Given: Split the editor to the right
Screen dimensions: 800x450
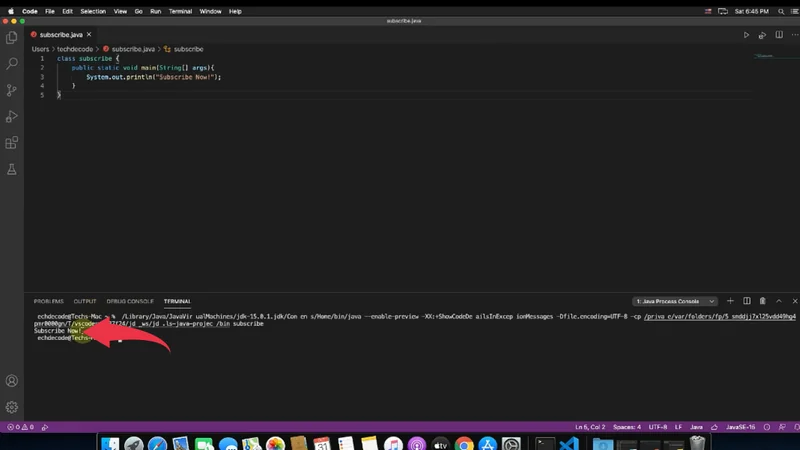Looking at the screenshot, I should [779, 35].
